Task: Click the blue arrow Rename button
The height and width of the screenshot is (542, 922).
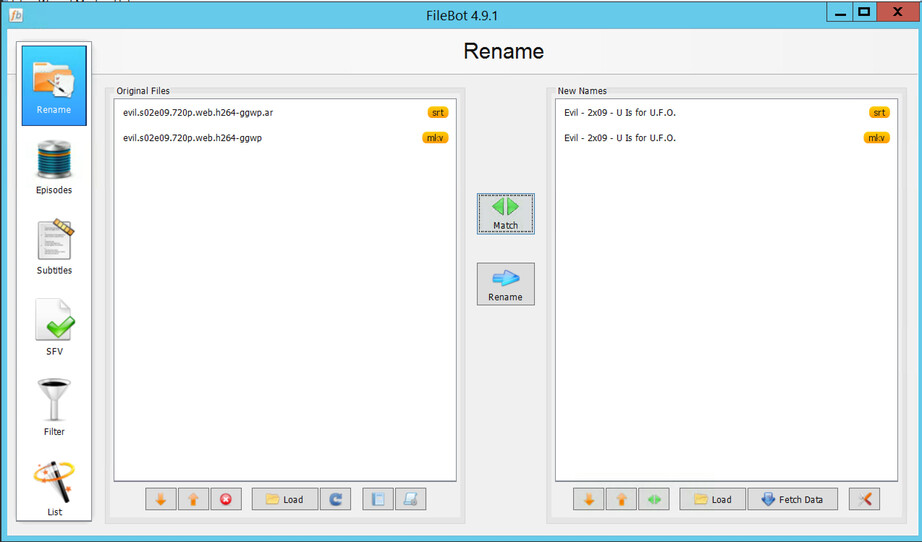Action: [x=506, y=284]
